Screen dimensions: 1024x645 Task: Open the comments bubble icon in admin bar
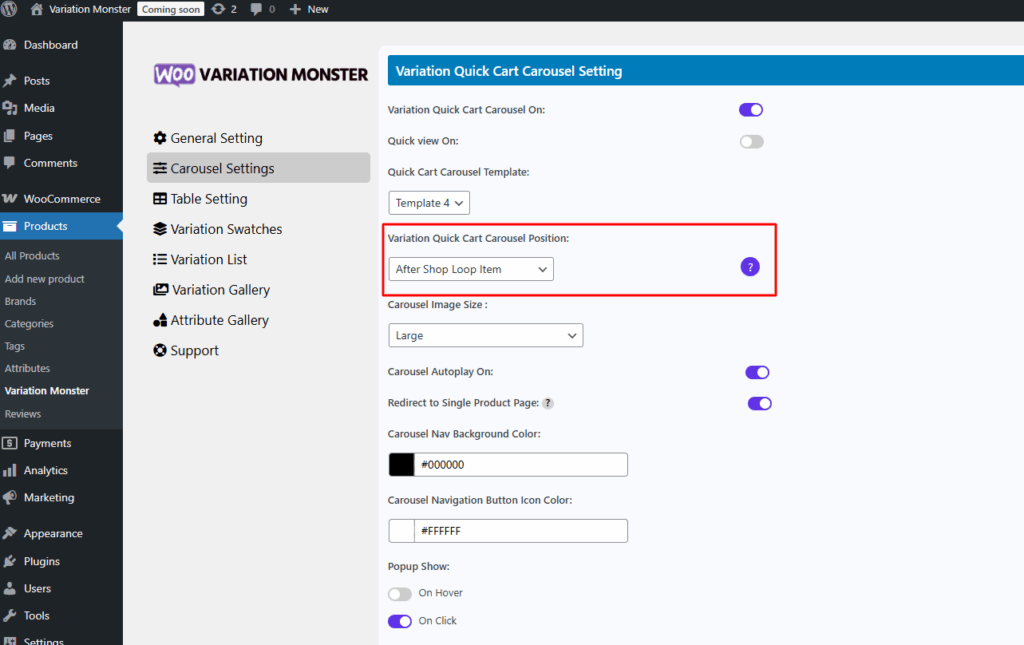click(x=256, y=9)
